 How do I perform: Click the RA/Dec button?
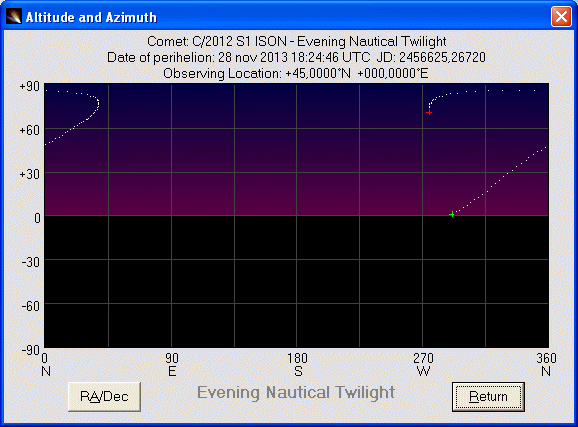click(104, 397)
